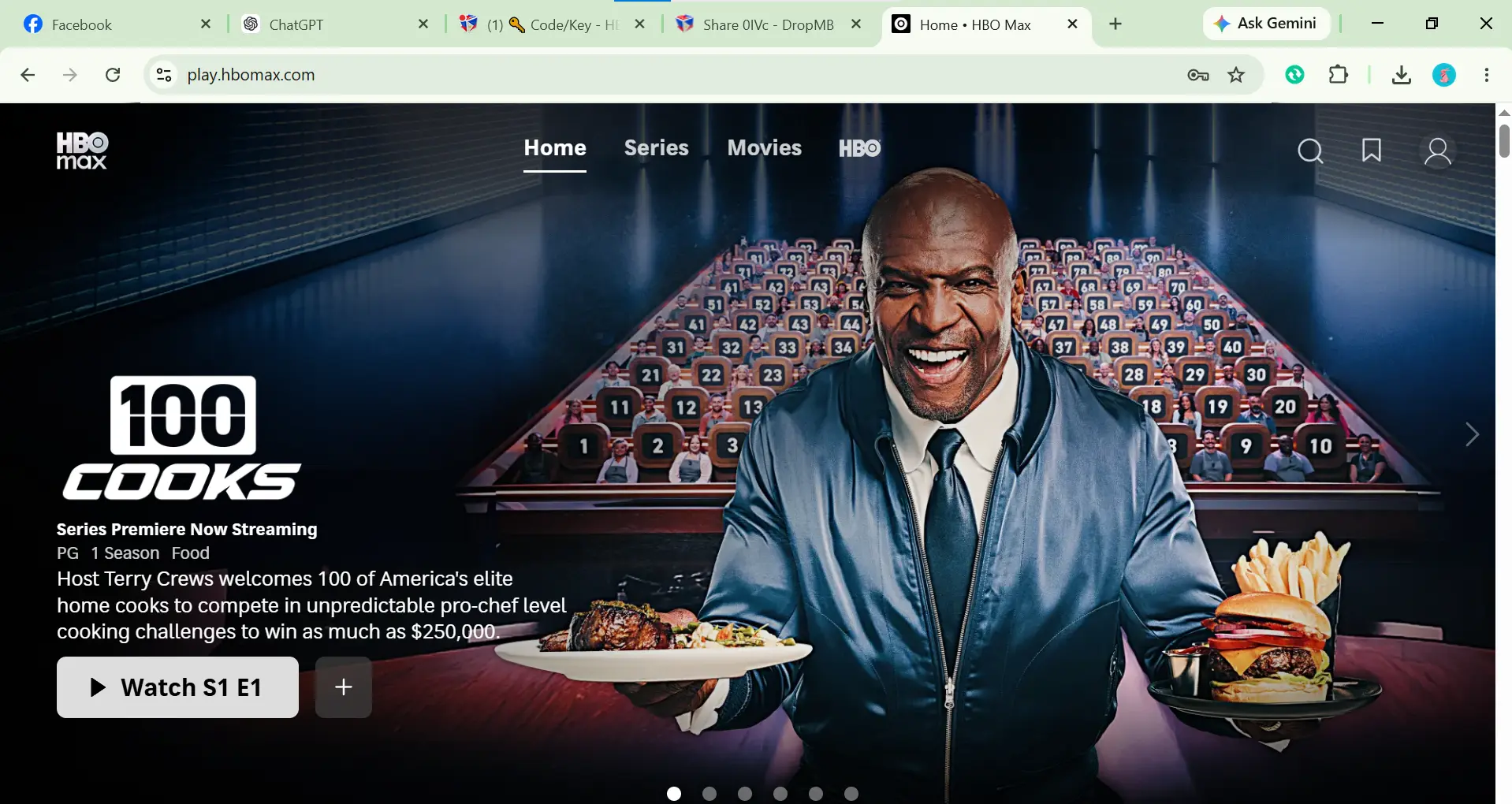Viewport: 1512px width, 804px height.
Task: Bookmark this page with star icon
Action: click(1236, 75)
